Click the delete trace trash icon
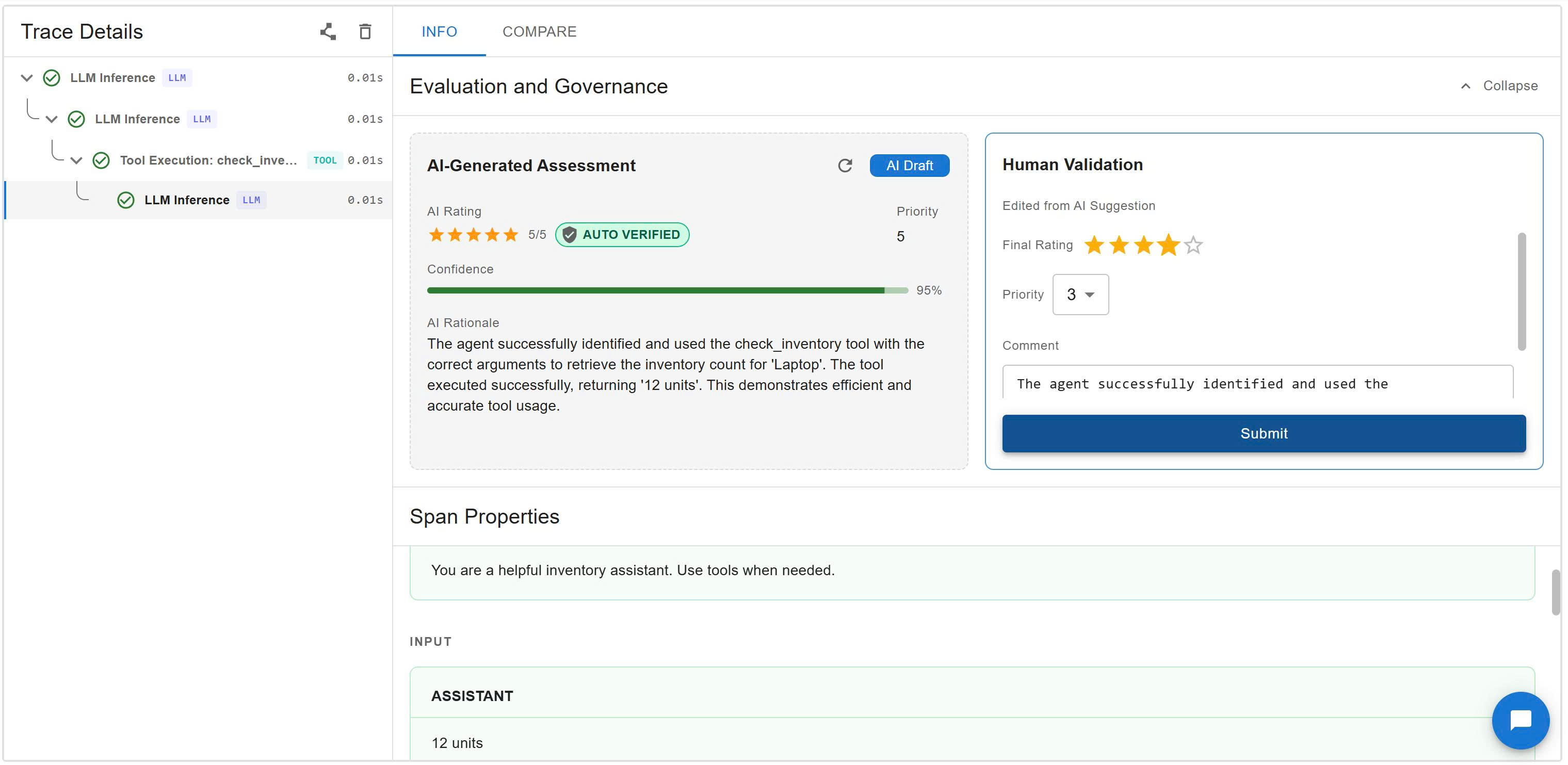 click(x=365, y=31)
